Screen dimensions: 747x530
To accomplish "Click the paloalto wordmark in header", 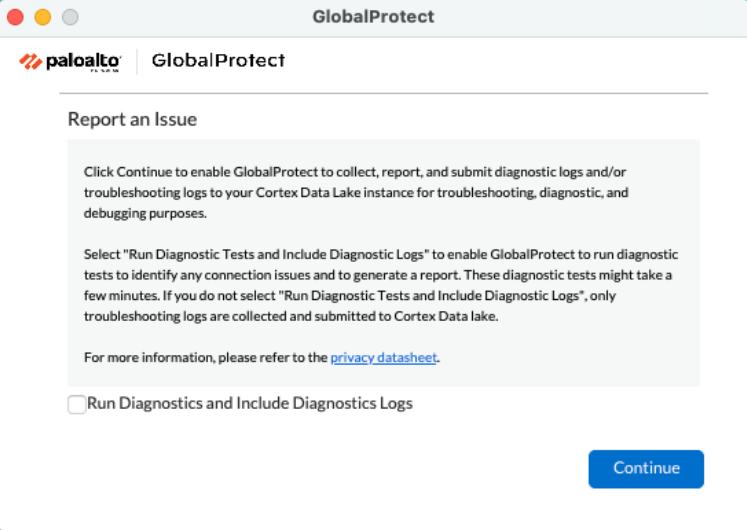I will pyautogui.click(x=83, y=61).
